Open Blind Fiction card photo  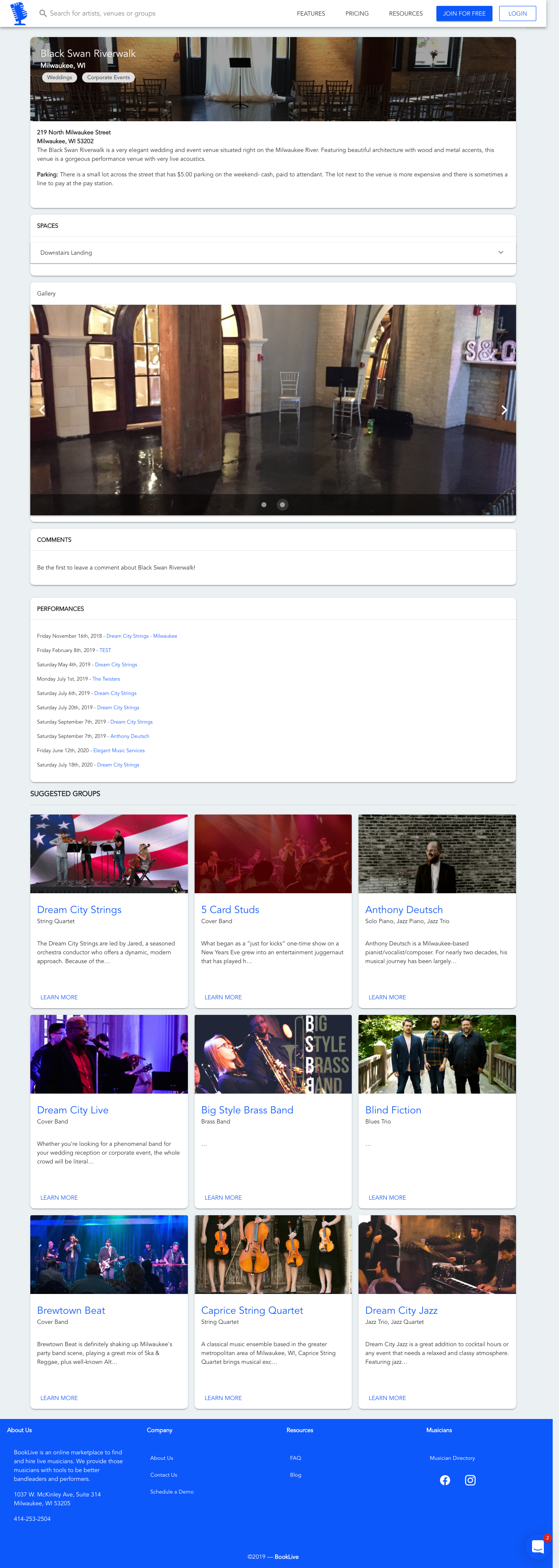click(437, 1054)
